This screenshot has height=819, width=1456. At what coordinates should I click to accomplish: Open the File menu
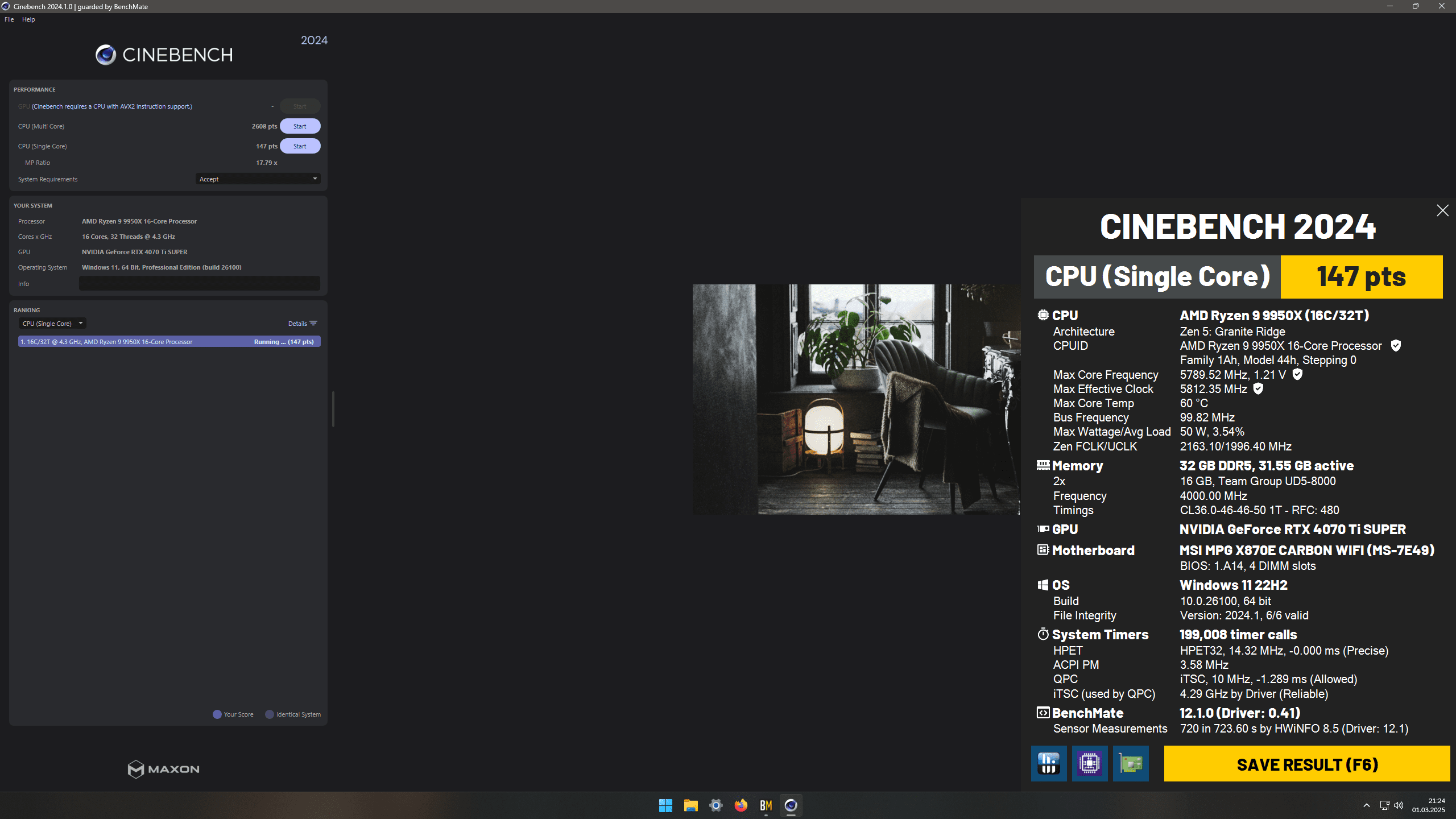tap(9, 19)
